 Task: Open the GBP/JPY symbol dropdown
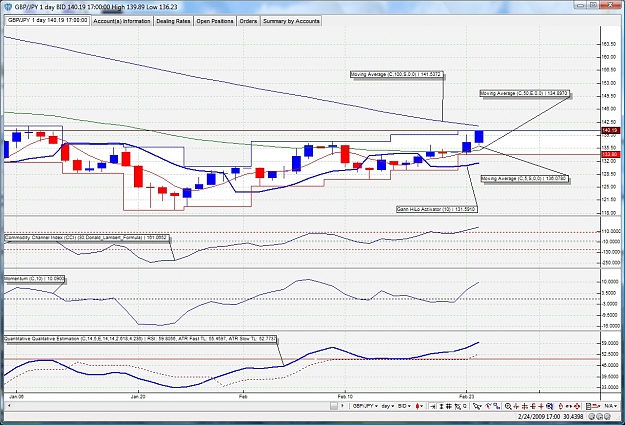[365, 406]
